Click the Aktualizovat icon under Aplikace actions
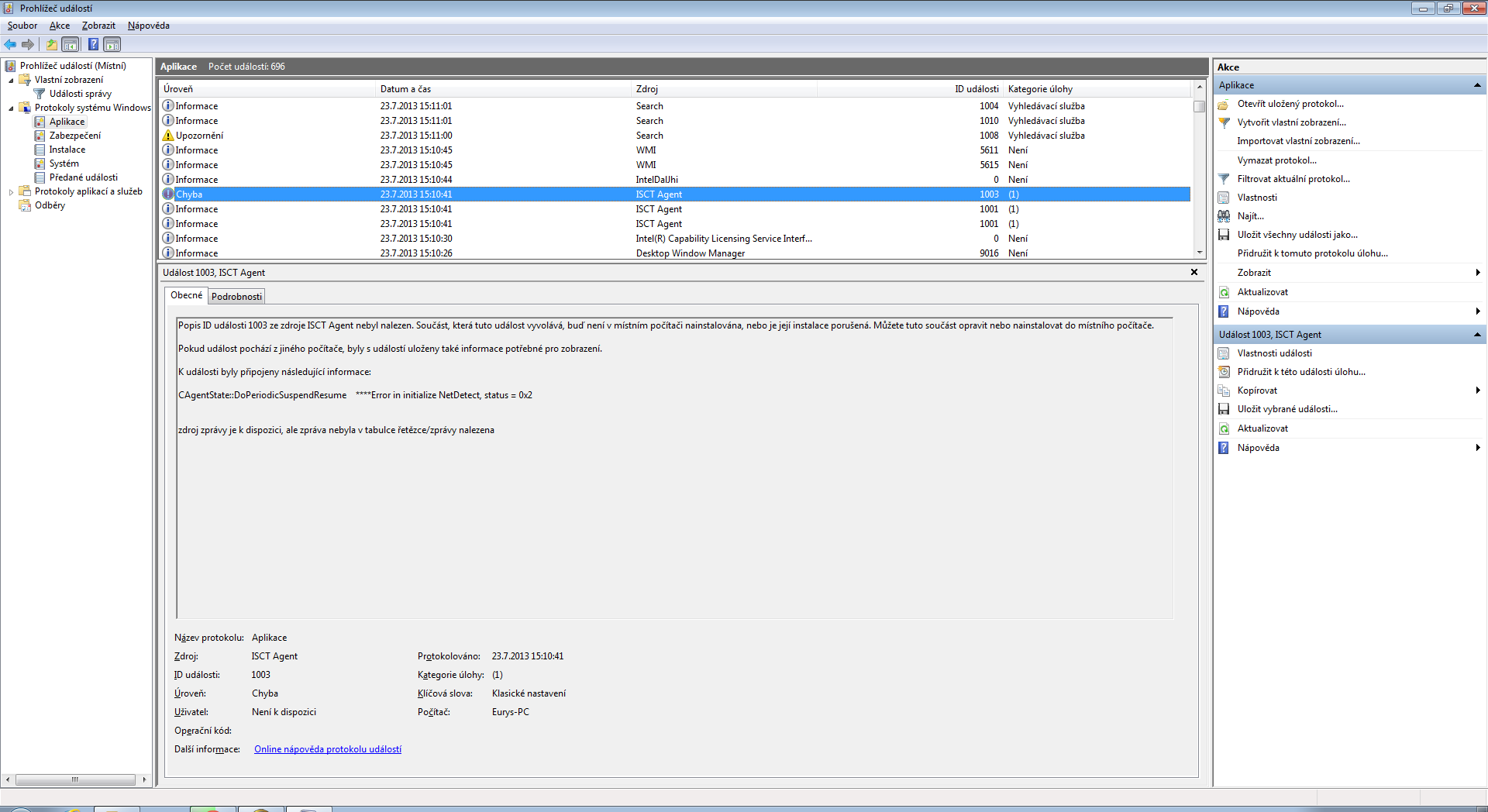This screenshot has width=1488, height=812. pos(1224,292)
